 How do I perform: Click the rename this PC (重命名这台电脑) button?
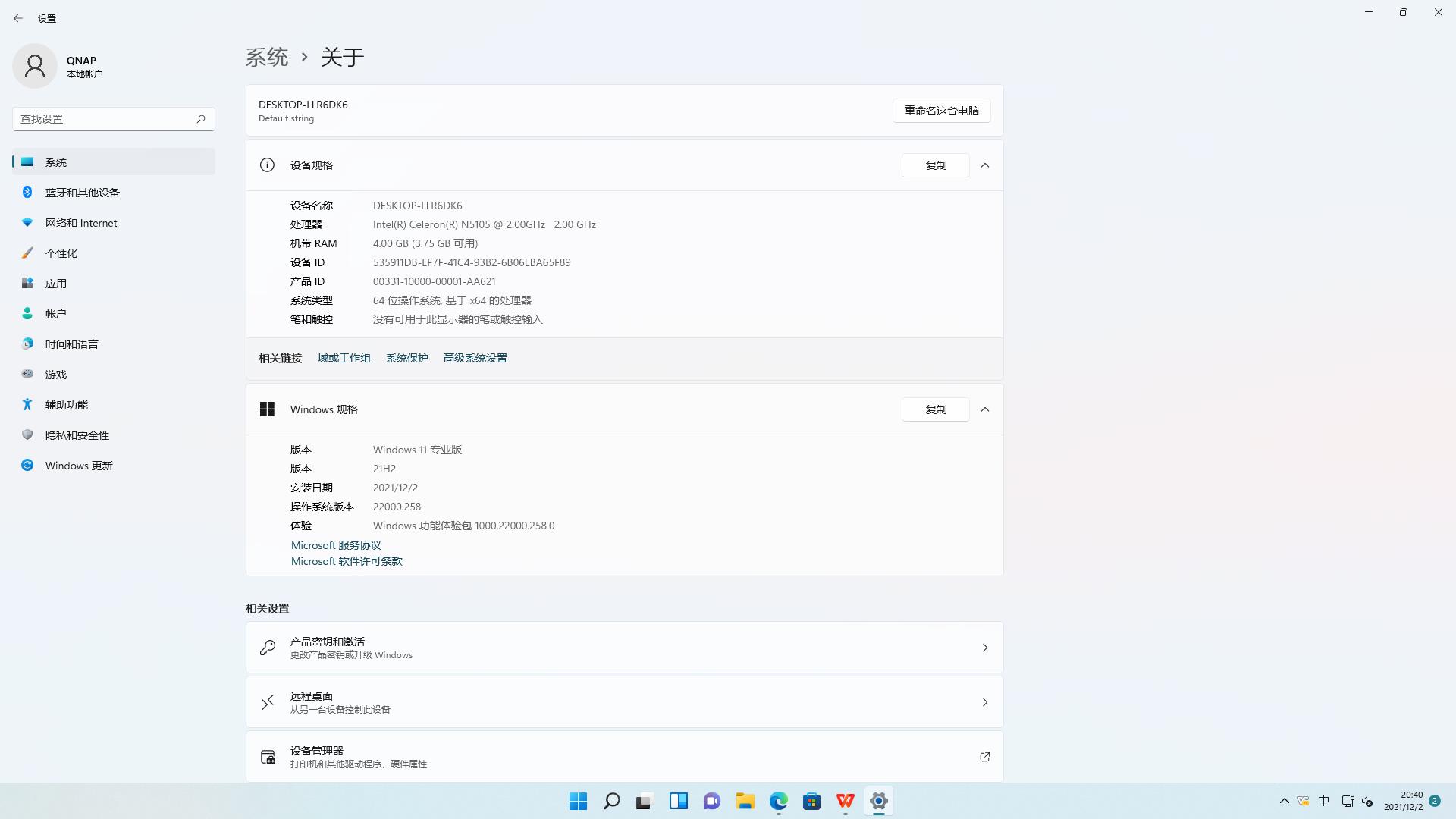coord(941,111)
